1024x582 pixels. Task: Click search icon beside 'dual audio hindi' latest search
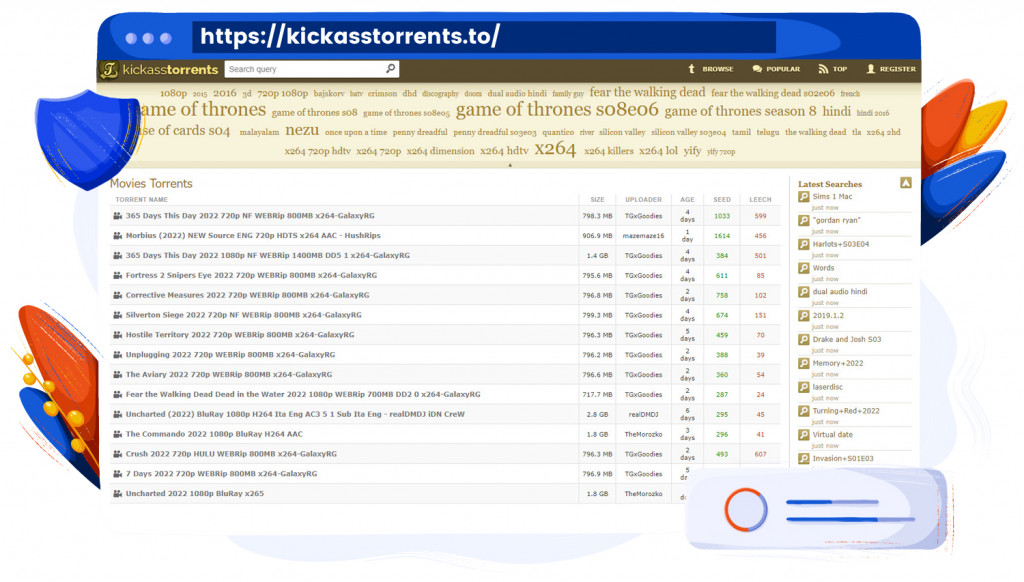pos(804,292)
